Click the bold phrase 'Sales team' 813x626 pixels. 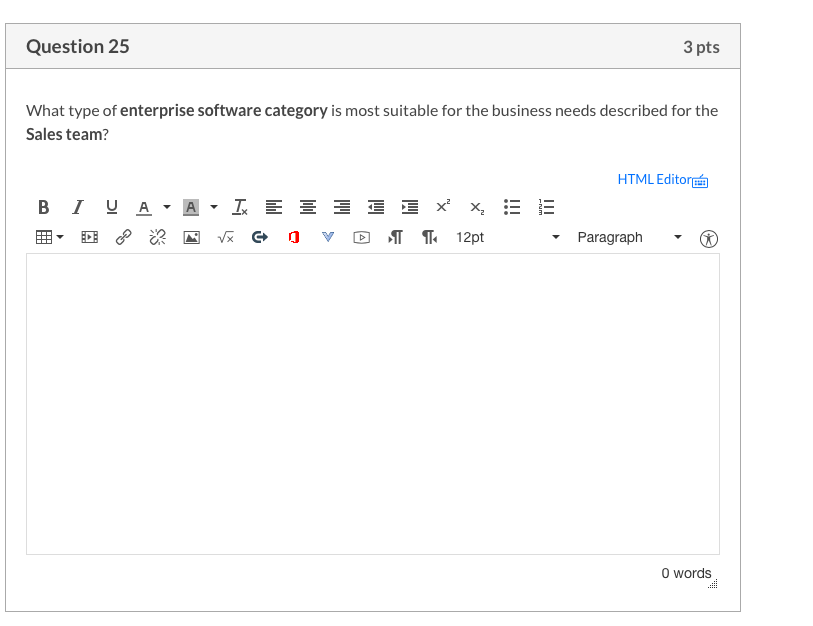pyautogui.click(x=64, y=134)
